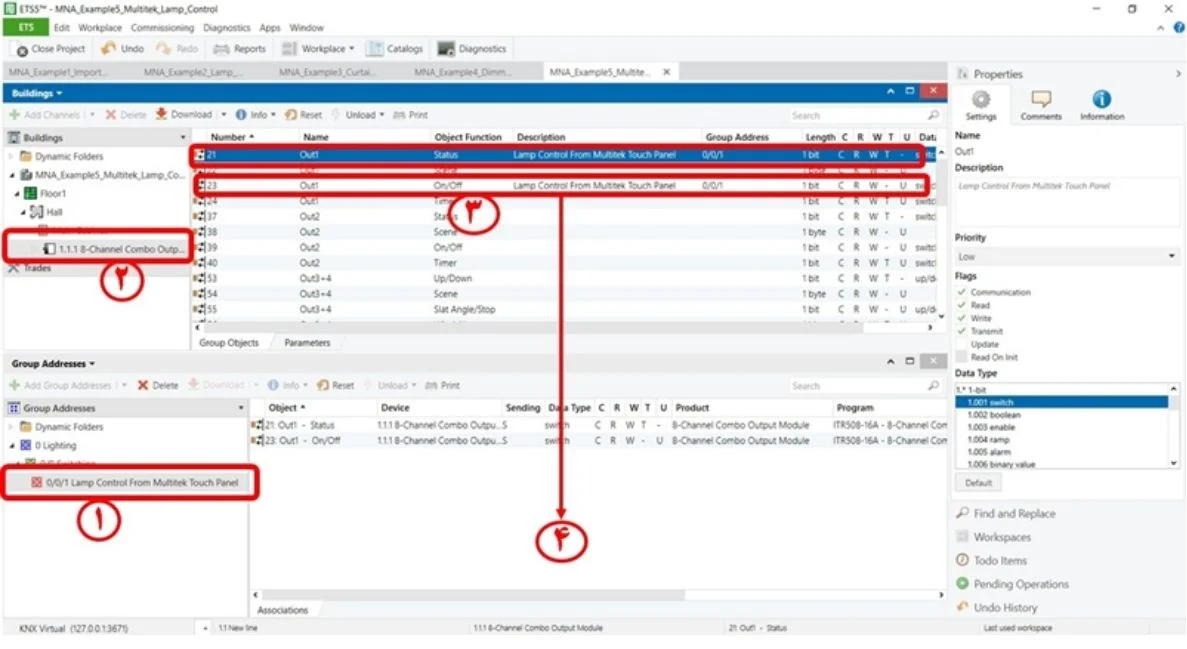Select object row 37 Out2 Status
This screenshot has width=1187, height=649.
coord(565,217)
